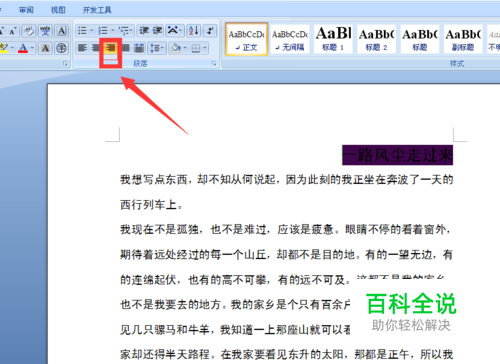
Task: Open the font color dropdown arrow
Action: (x=32, y=48)
